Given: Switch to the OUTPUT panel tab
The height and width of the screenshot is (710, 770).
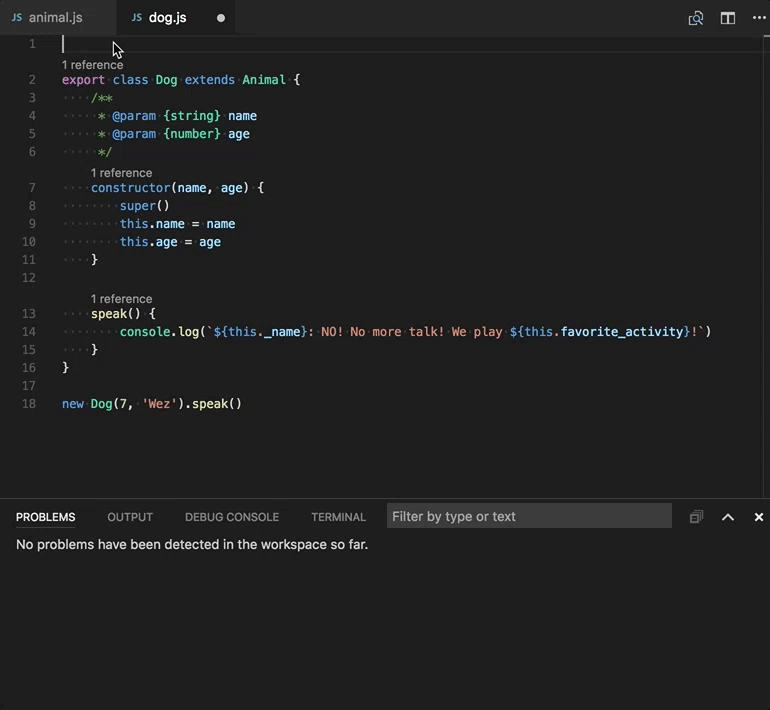Looking at the screenshot, I should (x=130, y=517).
